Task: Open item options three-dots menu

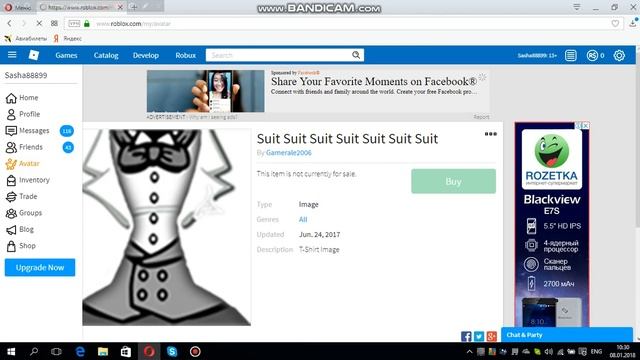Action: click(491, 134)
